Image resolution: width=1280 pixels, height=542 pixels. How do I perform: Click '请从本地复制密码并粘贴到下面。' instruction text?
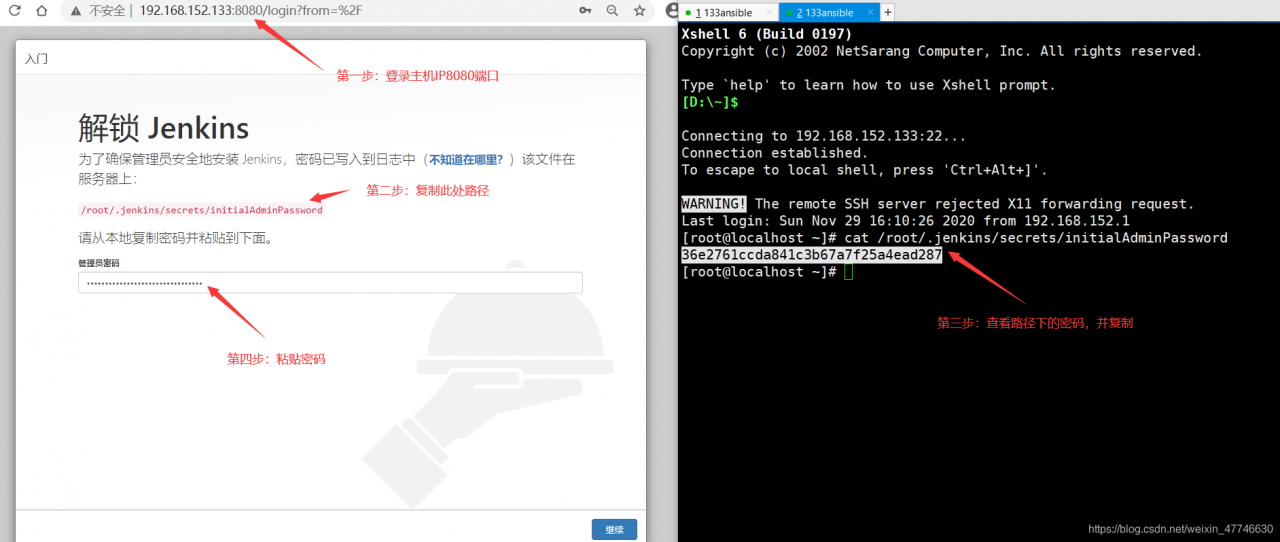176,239
